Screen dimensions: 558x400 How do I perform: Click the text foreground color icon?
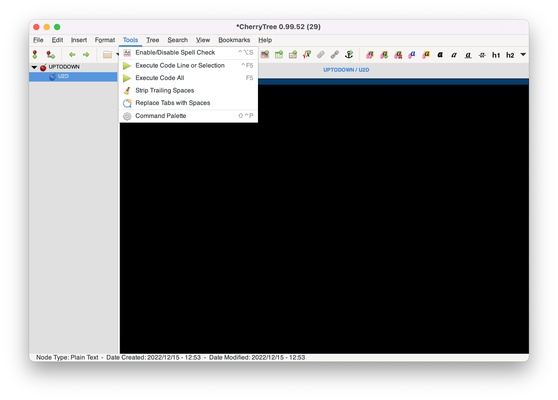click(x=412, y=55)
